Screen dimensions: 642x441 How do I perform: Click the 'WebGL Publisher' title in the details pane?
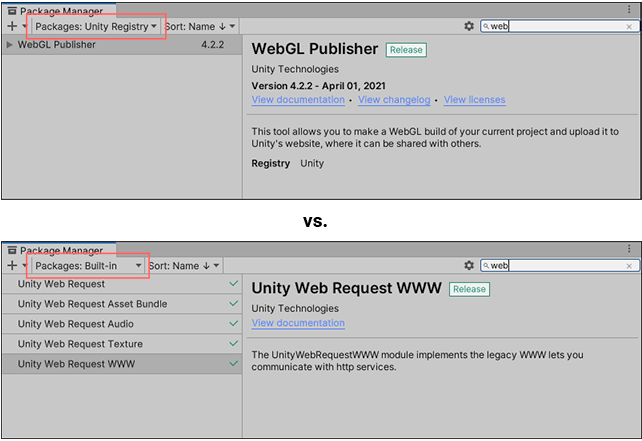315,49
